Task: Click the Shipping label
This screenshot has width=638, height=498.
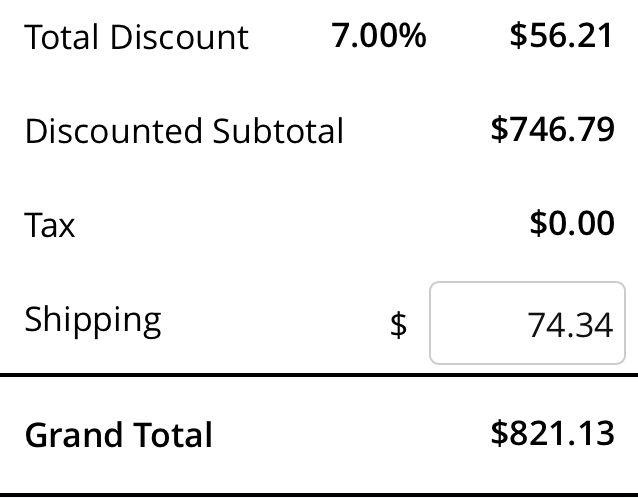Action: point(93,320)
